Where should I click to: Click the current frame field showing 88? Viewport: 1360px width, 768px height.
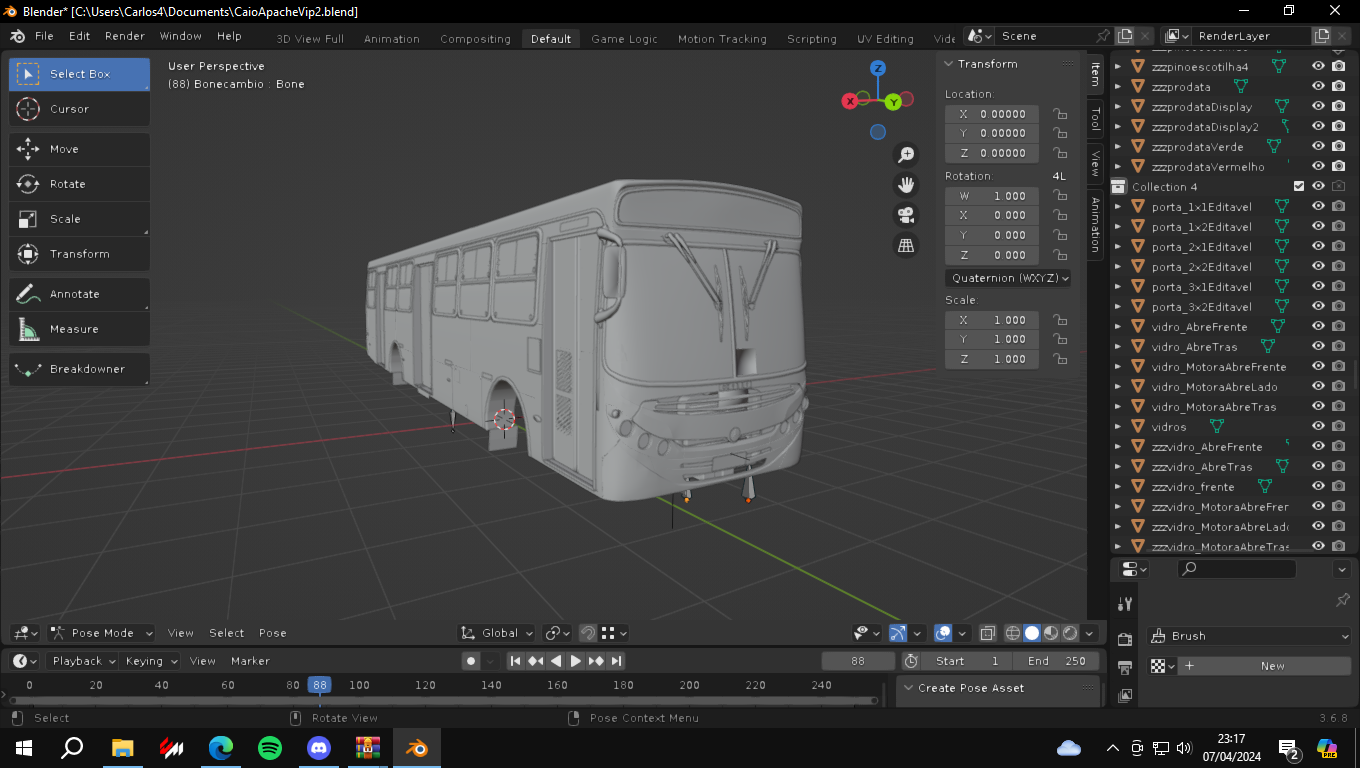point(858,661)
